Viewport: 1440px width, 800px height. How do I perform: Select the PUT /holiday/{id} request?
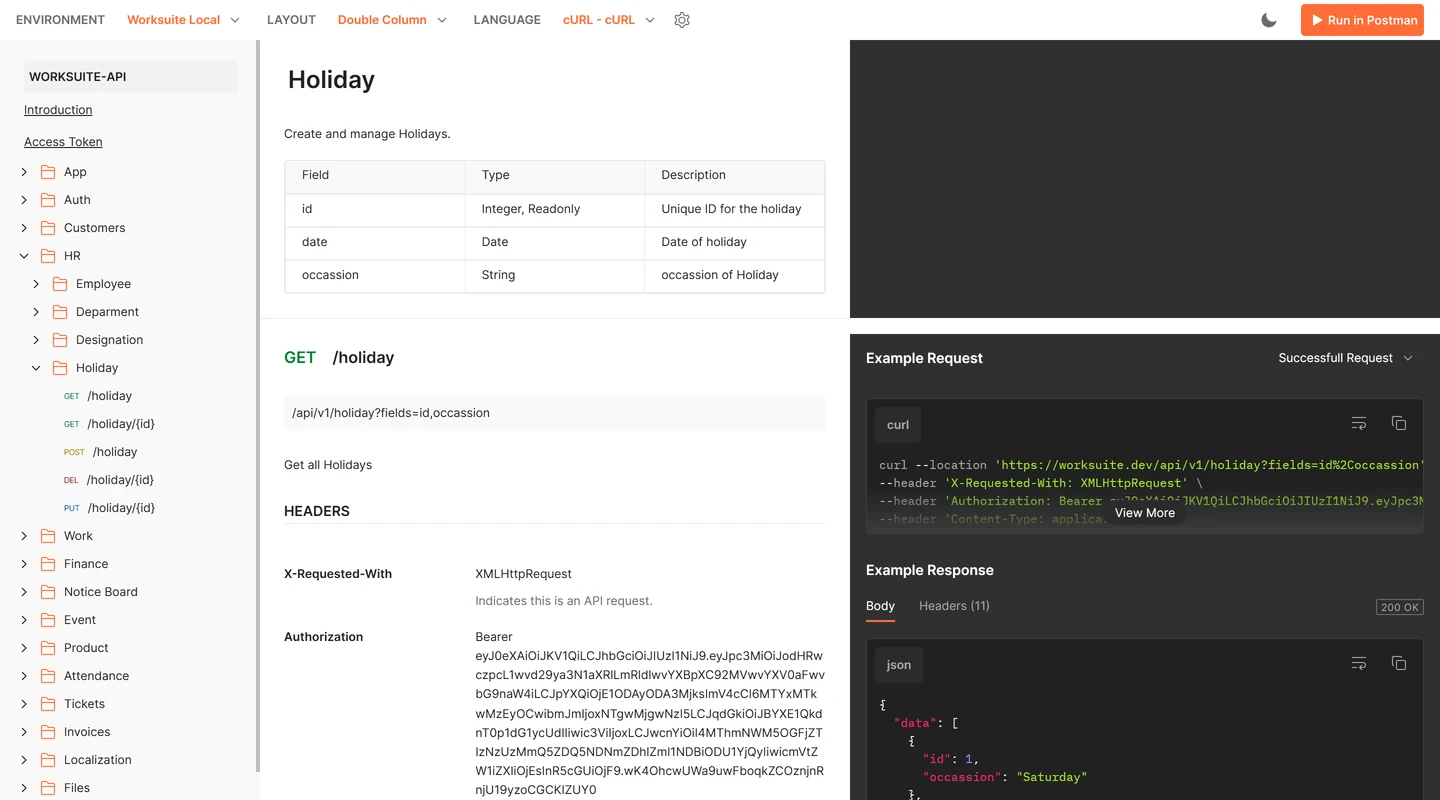(109, 508)
